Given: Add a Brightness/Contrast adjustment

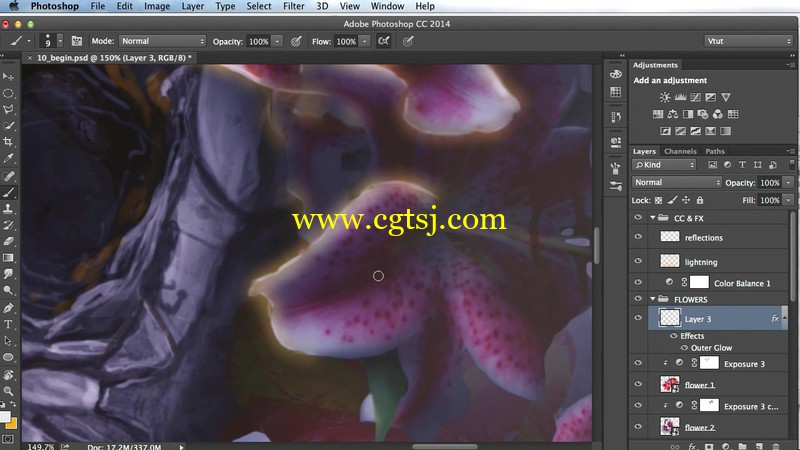Looking at the screenshot, I should click(665, 97).
